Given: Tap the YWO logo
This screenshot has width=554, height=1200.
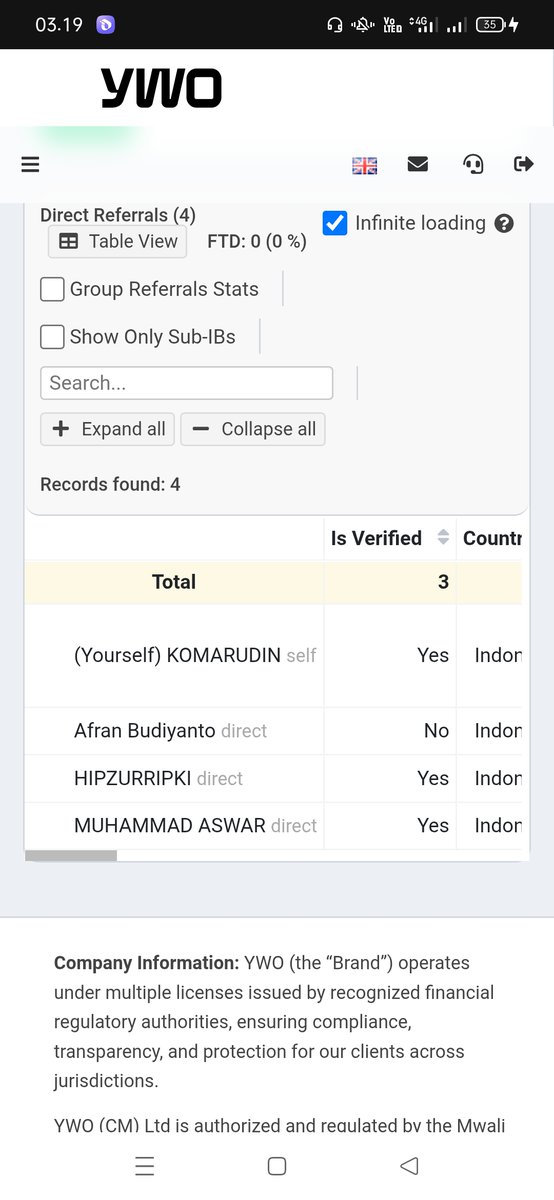Looking at the screenshot, I should (161, 88).
